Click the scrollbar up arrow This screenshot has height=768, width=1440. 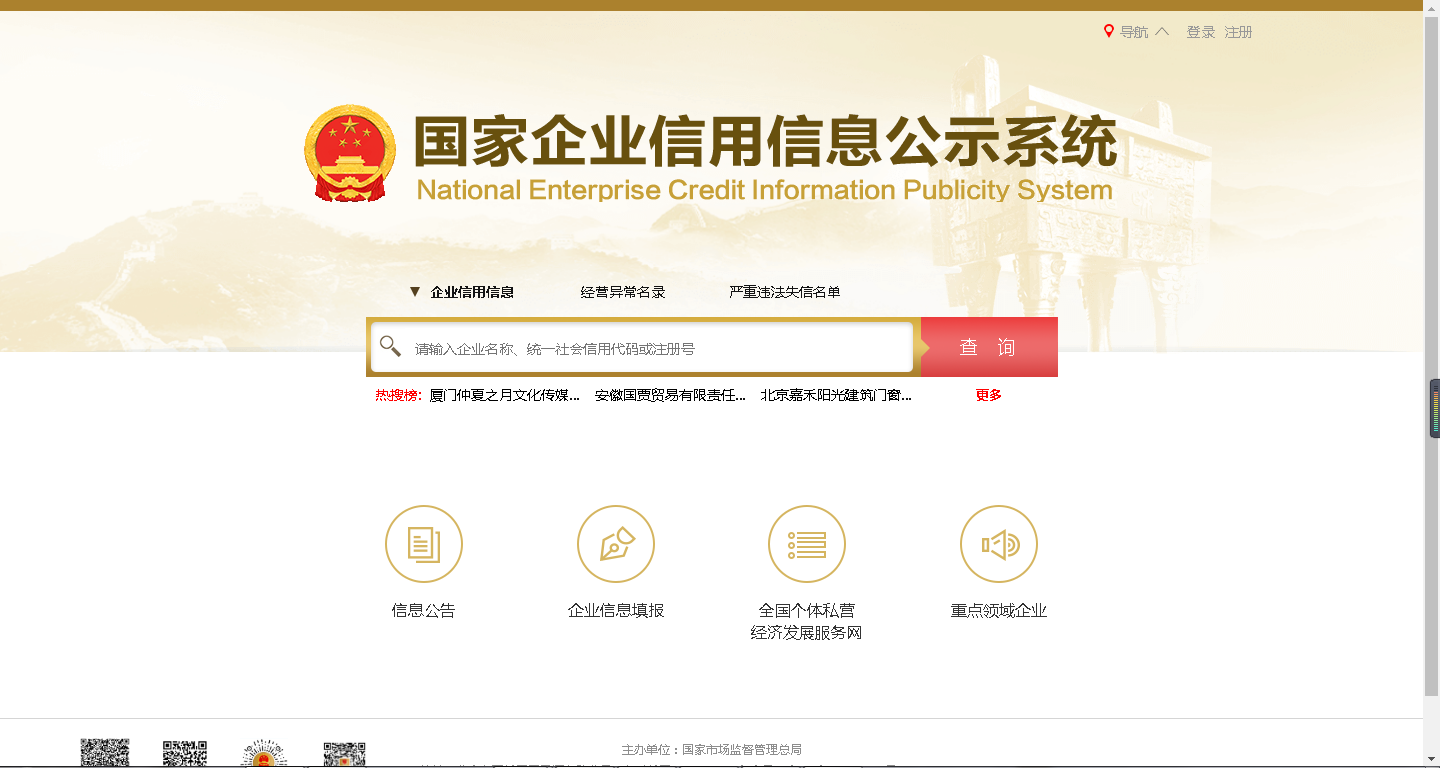click(1431, 6)
